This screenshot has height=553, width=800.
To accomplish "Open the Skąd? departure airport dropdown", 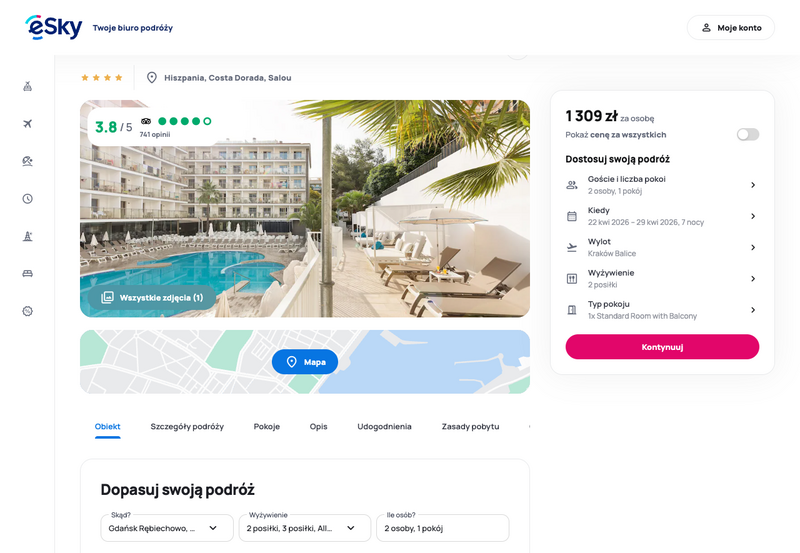I will pos(167,528).
